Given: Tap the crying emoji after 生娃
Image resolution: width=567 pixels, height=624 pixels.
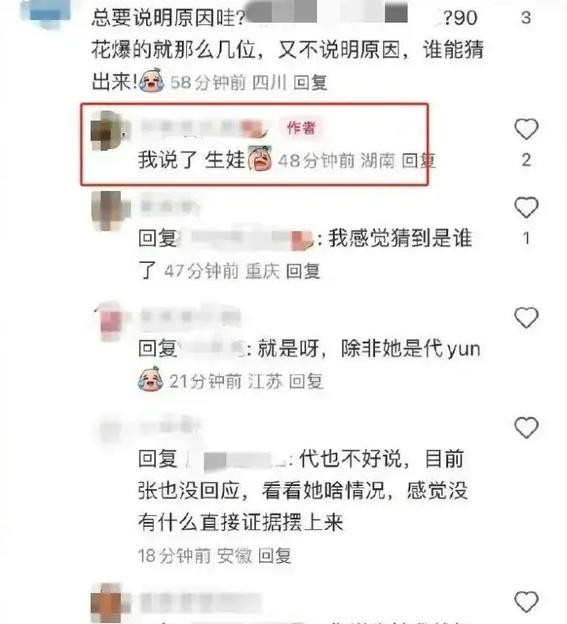Looking at the screenshot, I should coord(260,159).
